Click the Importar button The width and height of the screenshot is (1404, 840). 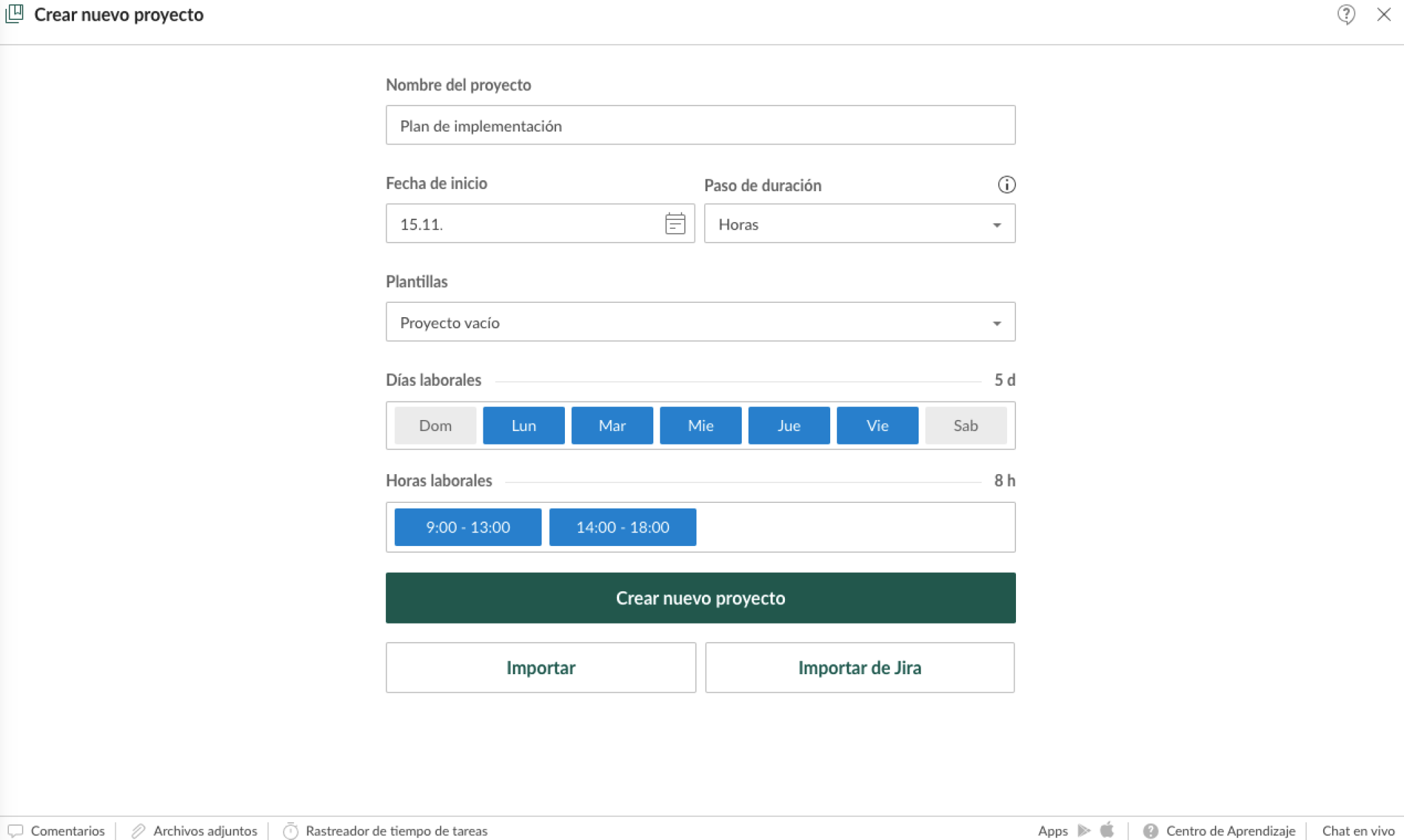coord(540,667)
